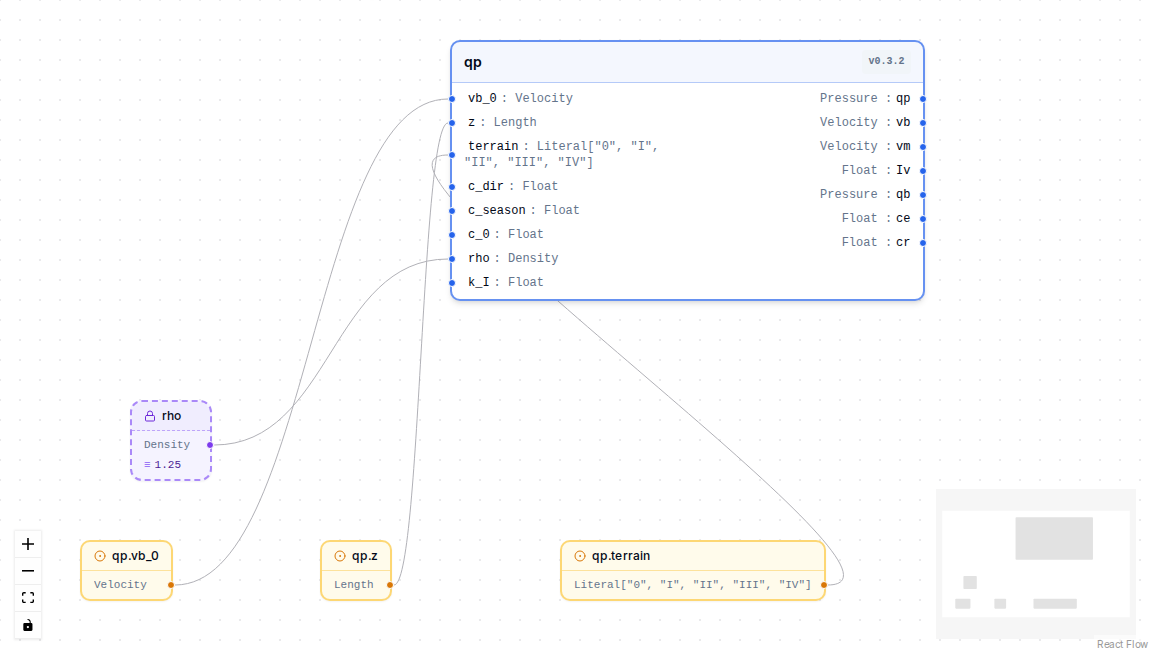This screenshot has height=654, width=1151.
Task: Click the 1.25 value in rho node
Action: coord(167,465)
